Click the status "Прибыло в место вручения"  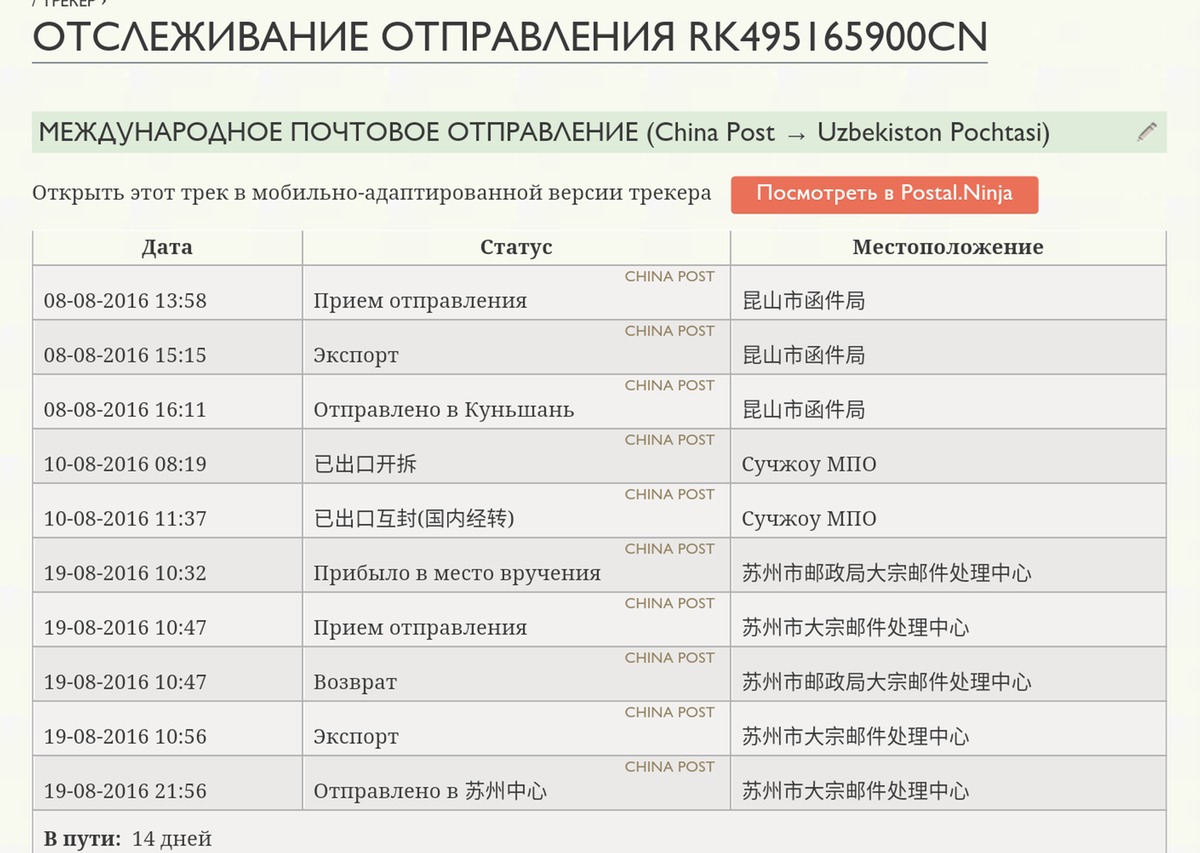[457, 573]
